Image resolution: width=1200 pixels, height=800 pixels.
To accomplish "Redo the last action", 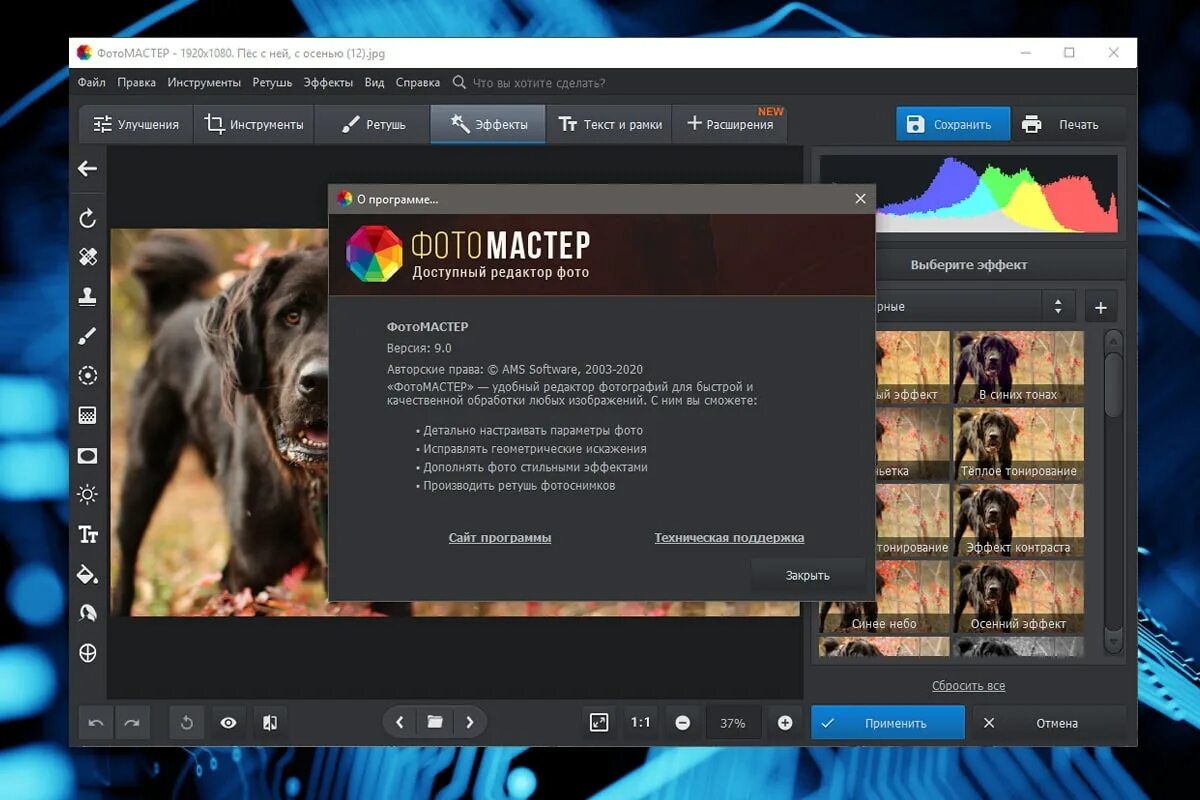I will [131, 722].
